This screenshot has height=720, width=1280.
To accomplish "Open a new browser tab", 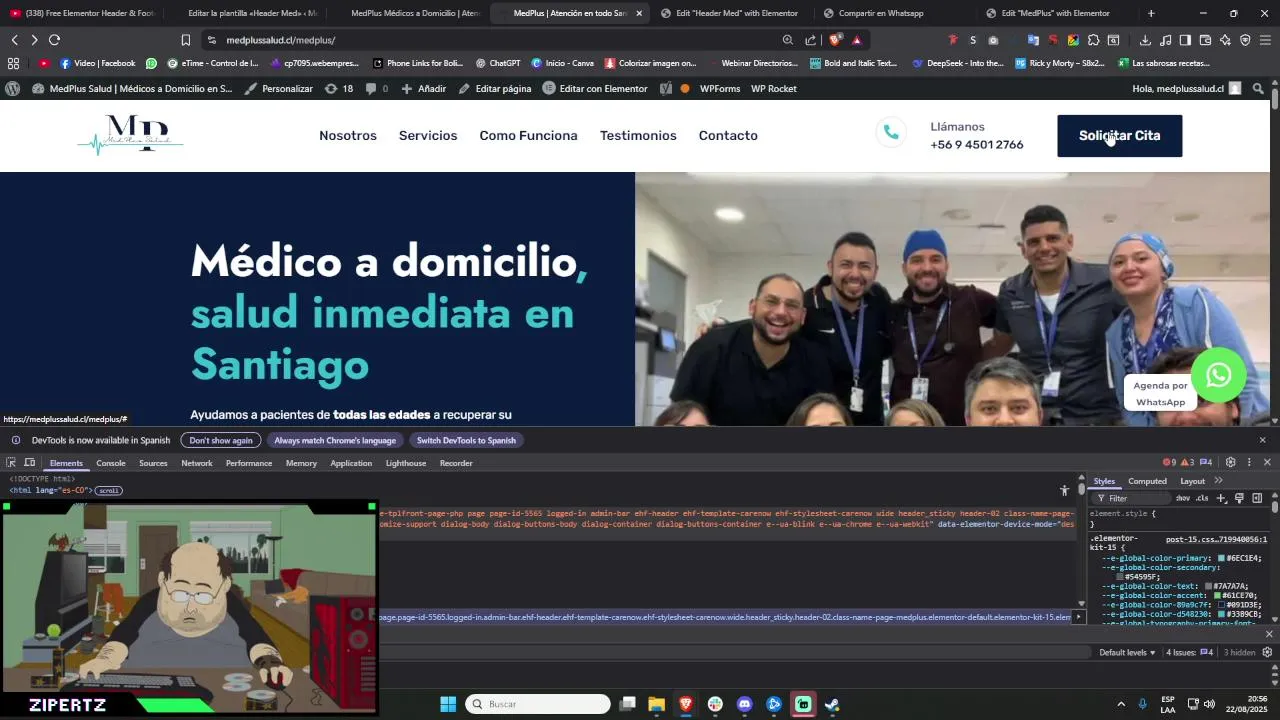I will (1151, 13).
